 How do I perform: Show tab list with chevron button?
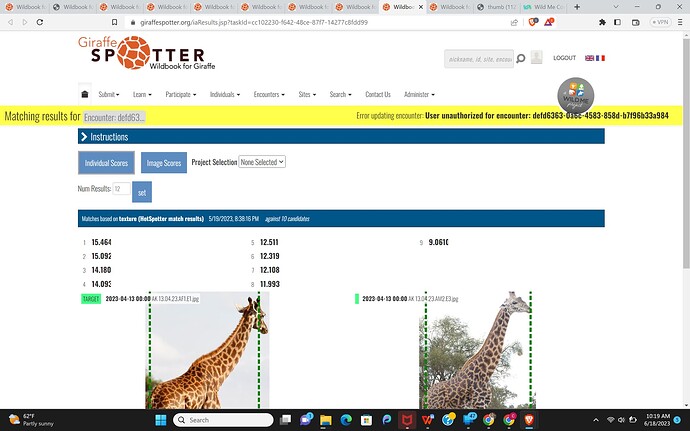(616, 7)
